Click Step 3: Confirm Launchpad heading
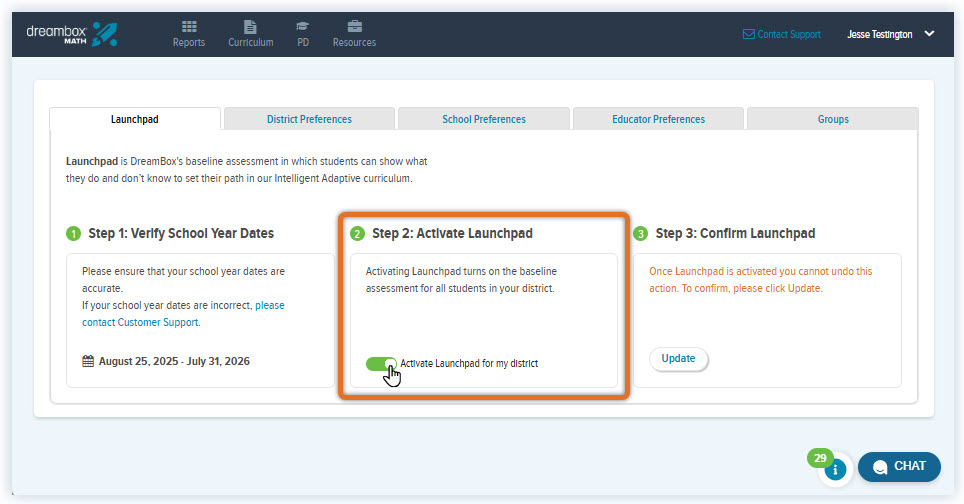 coord(735,234)
